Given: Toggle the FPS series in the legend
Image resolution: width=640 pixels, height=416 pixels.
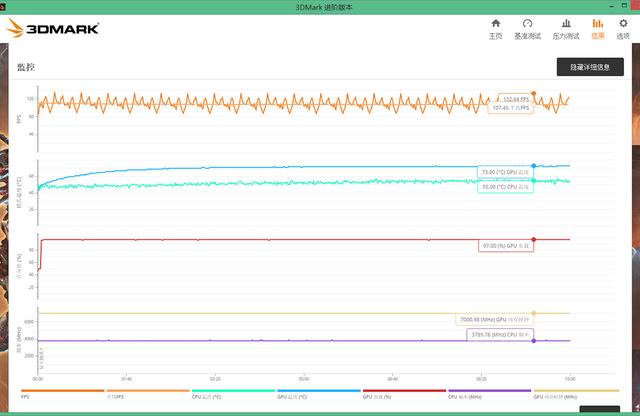Looking at the screenshot, I should coord(62,394).
